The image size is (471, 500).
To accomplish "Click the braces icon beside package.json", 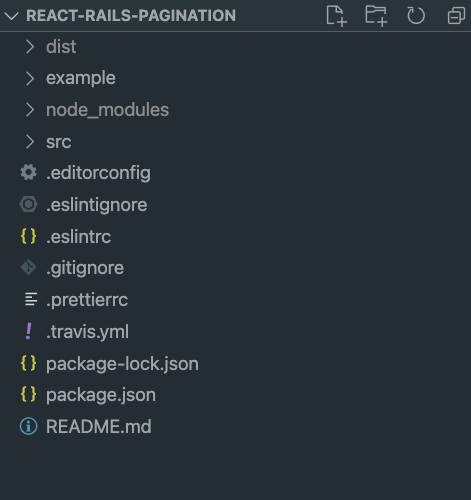I will (x=29, y=394).
